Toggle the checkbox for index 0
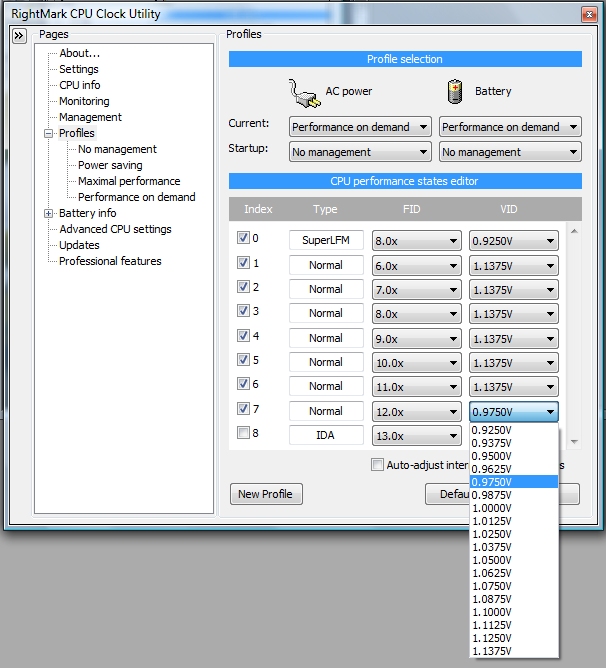This screenshot has height=668, width=606. (x=243, y=238)
